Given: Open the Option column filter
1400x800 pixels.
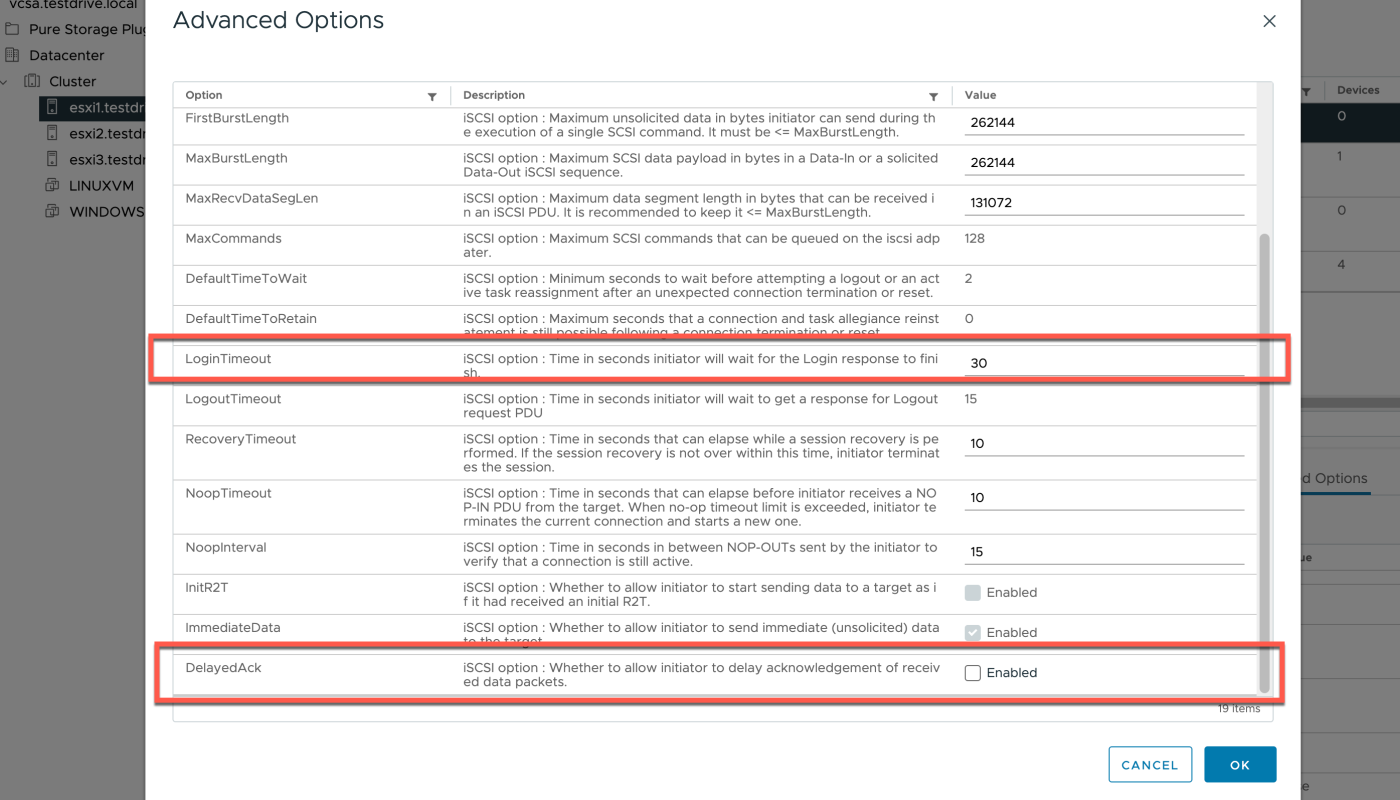Looking at the screenshot, I should pos(432,96).
